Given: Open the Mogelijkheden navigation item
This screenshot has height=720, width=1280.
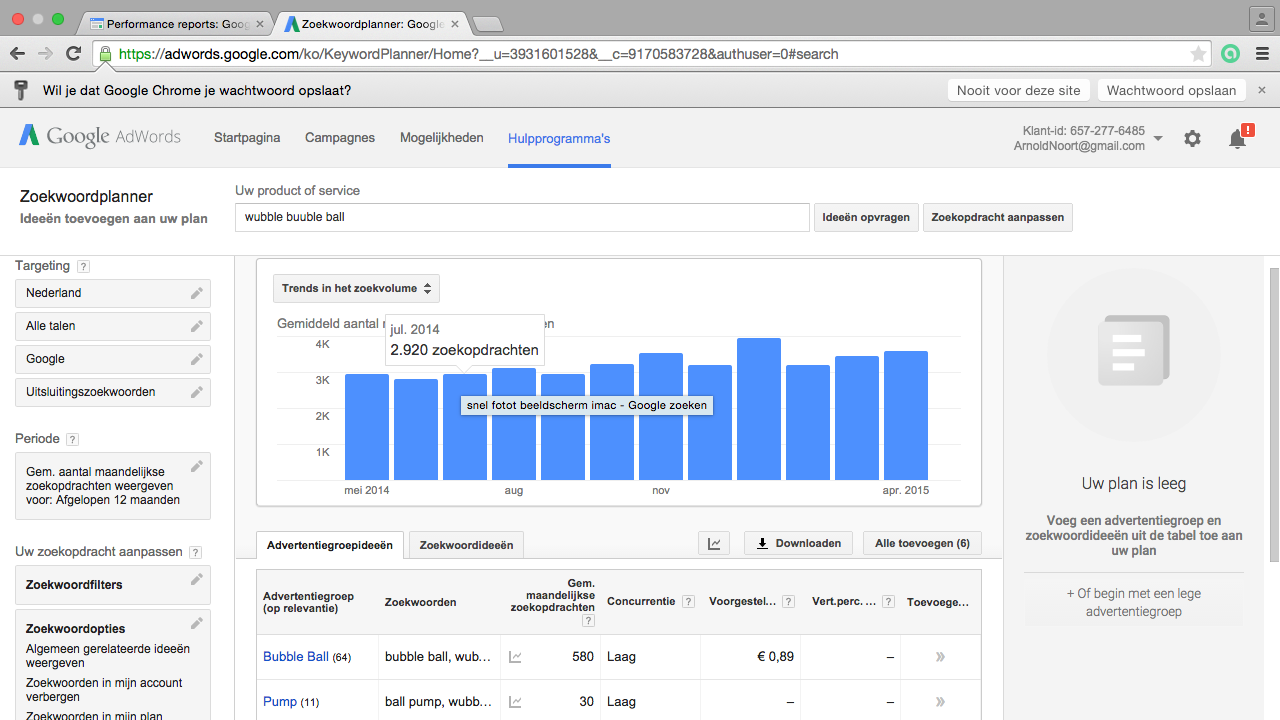Looking at the screenshot, I should click(442, 138).
